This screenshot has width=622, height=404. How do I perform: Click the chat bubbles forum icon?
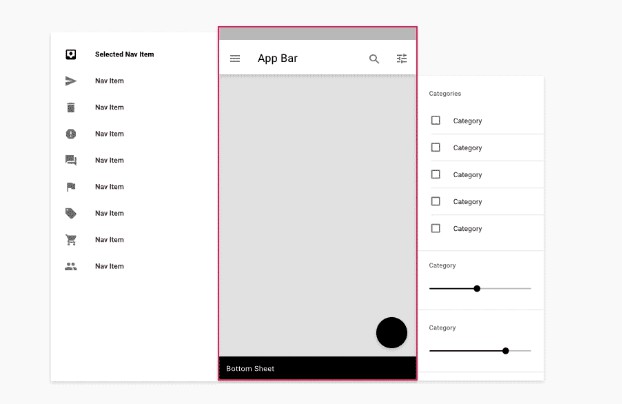[x=71, y=160]
